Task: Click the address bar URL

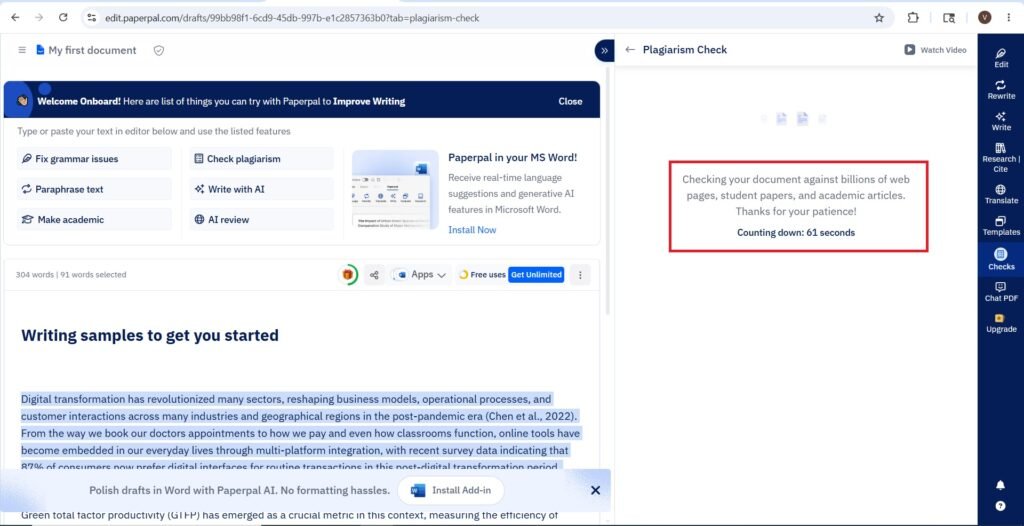Action: [x=292, y=18]
